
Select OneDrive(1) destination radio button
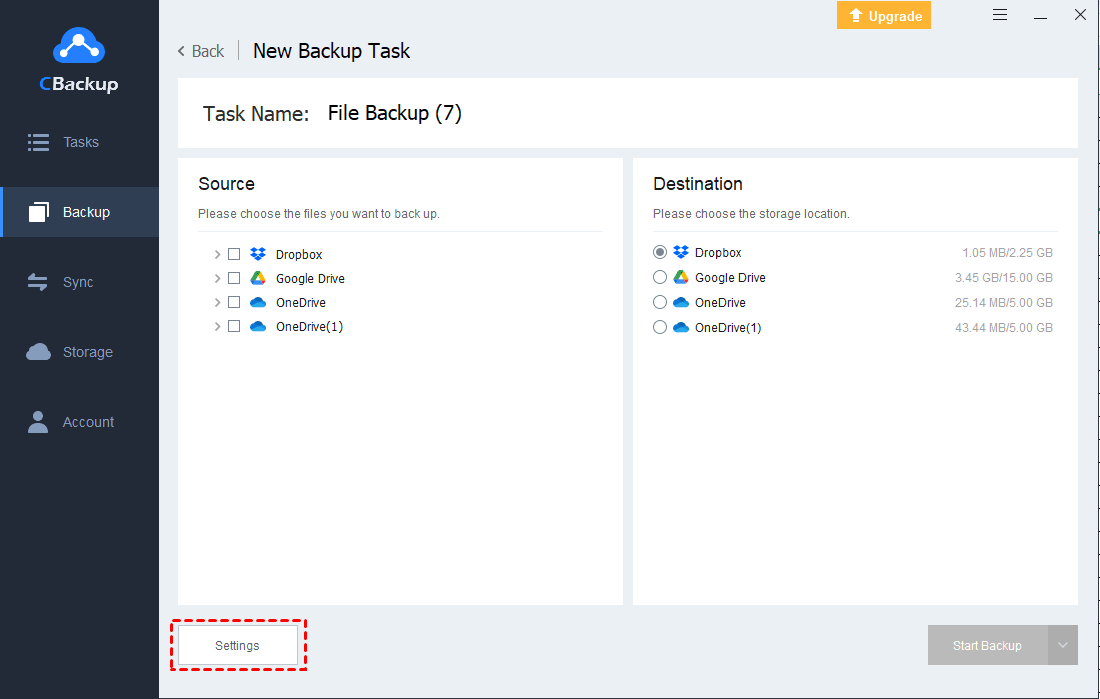point(659,327)
